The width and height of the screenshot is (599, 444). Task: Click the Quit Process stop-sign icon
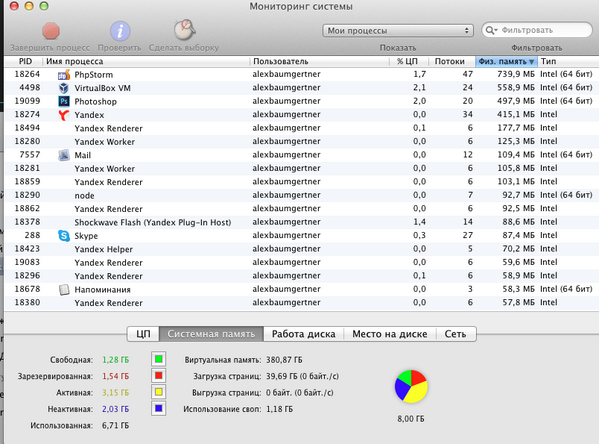point(51,31)
